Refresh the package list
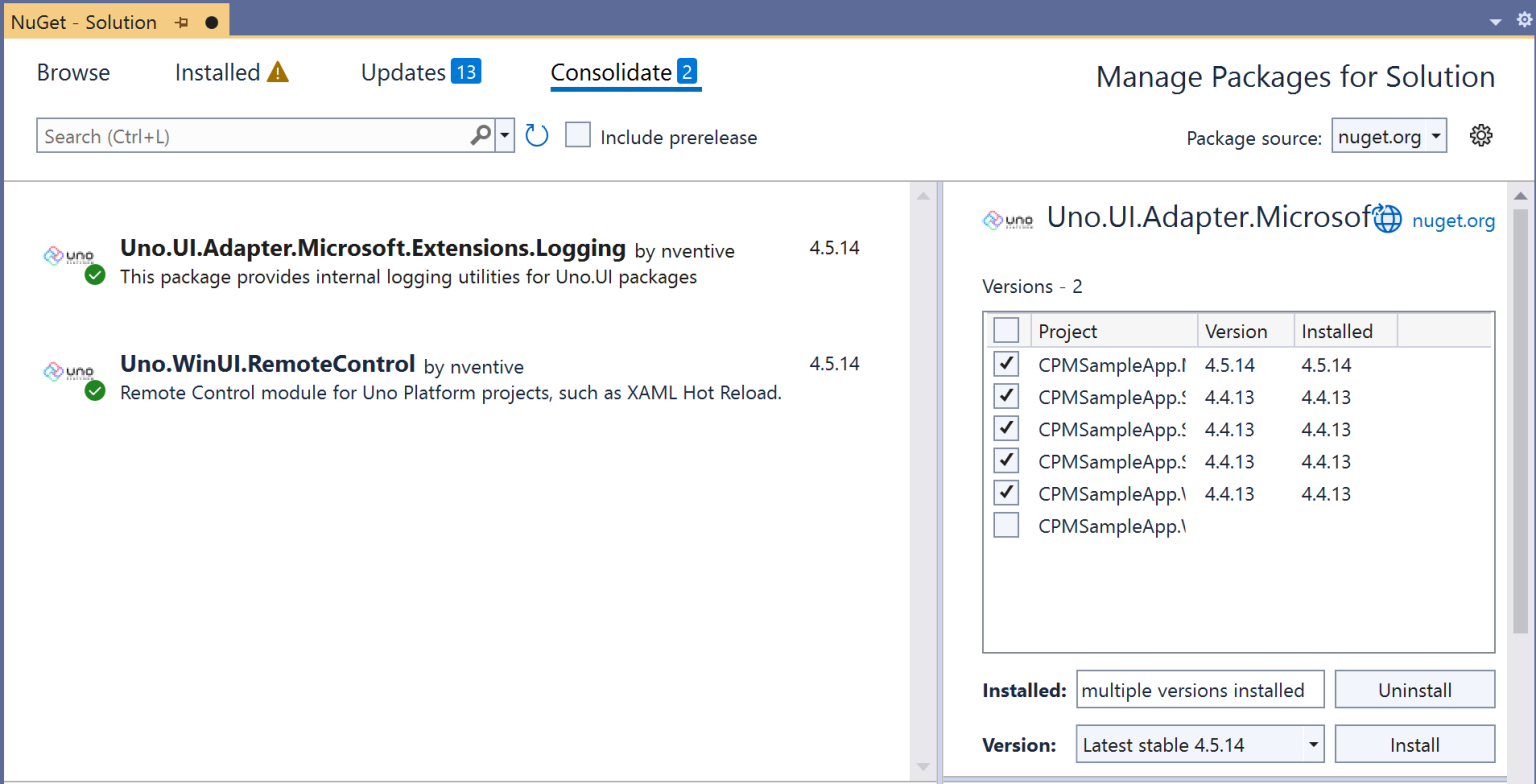The height and width of the screenshot is (784, 1536). pyautogui.click(x=537, y=135)
